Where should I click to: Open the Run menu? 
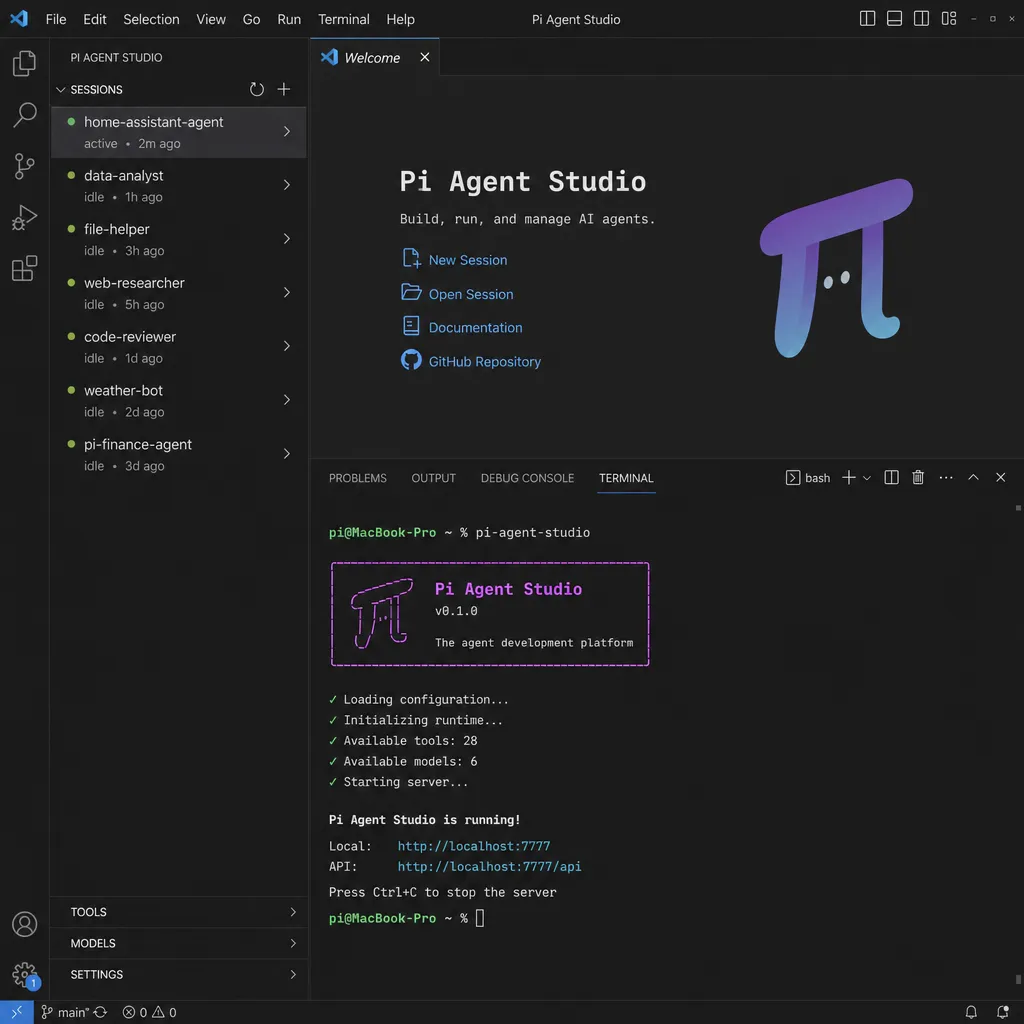coord(289,20)
